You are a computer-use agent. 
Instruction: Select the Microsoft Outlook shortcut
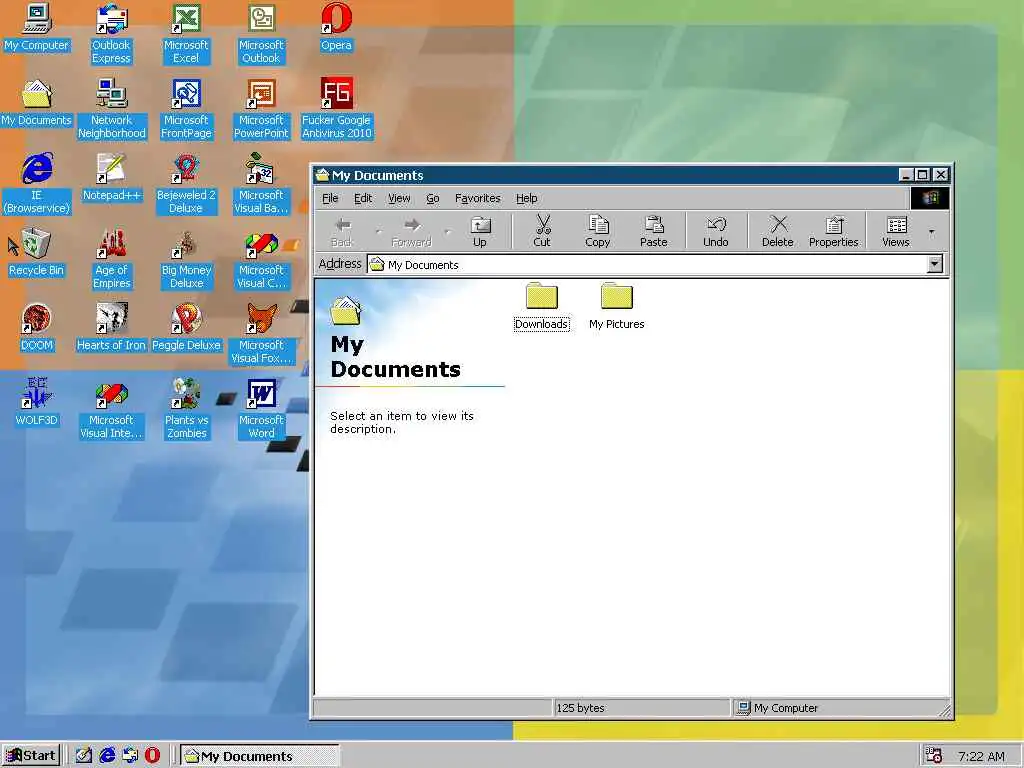pos(261,33)
